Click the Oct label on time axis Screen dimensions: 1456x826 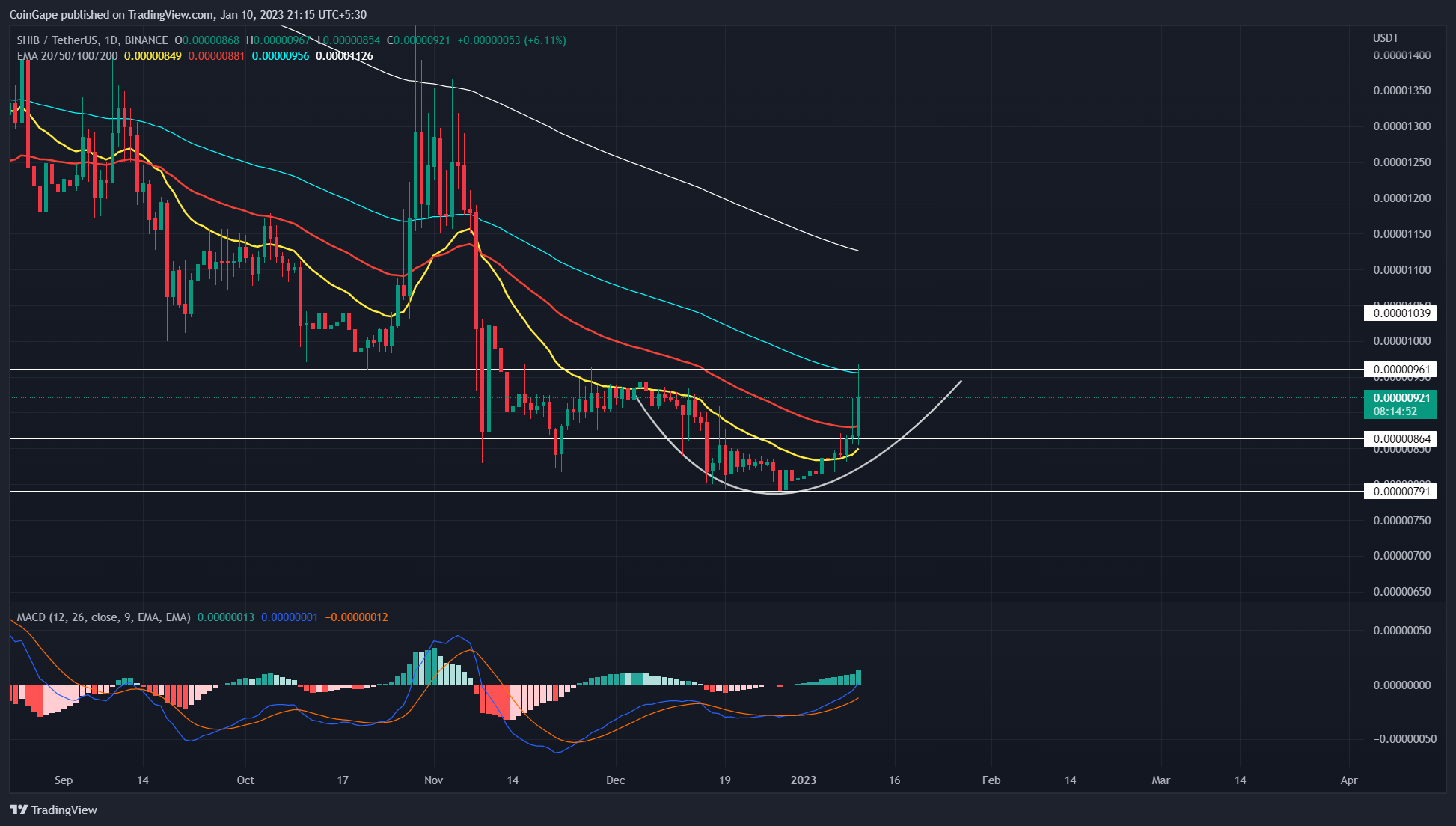245,780
